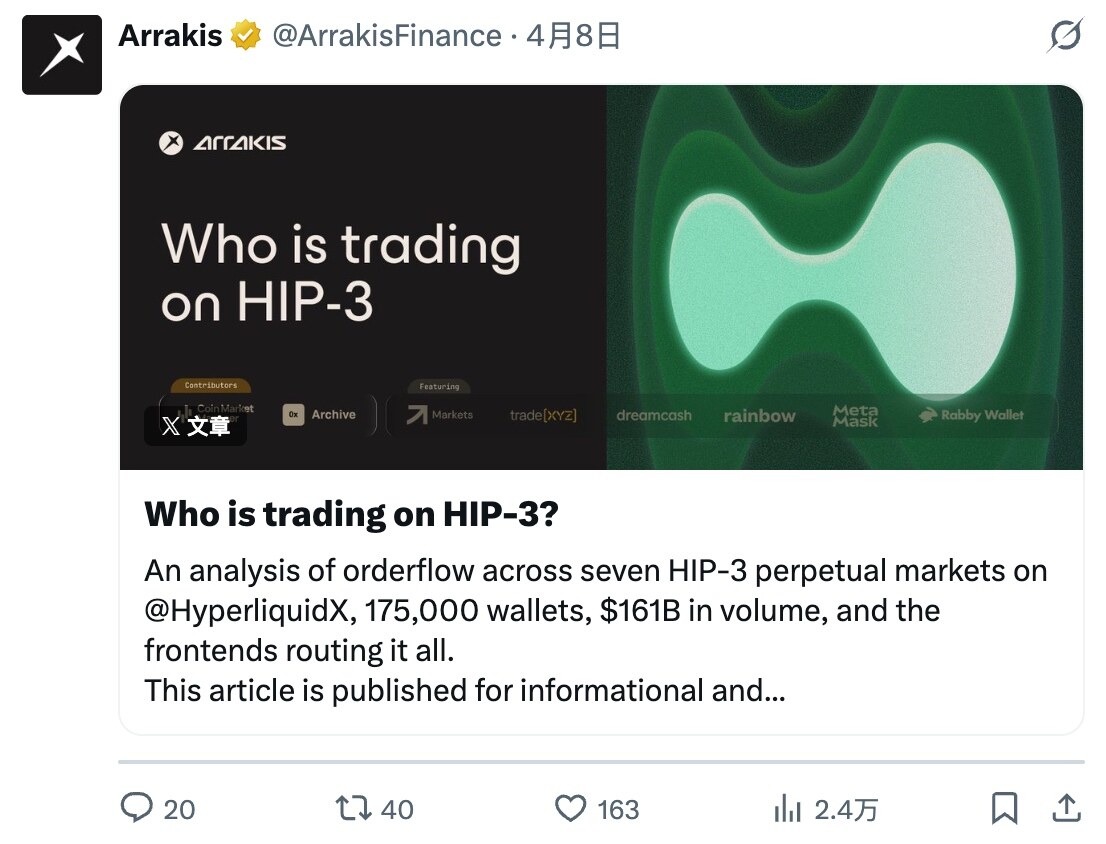Image resolution: width=1106 pixels, height=844 pixels.
Task: Open replies via the comment bubble icon
Action: point(136,808)
